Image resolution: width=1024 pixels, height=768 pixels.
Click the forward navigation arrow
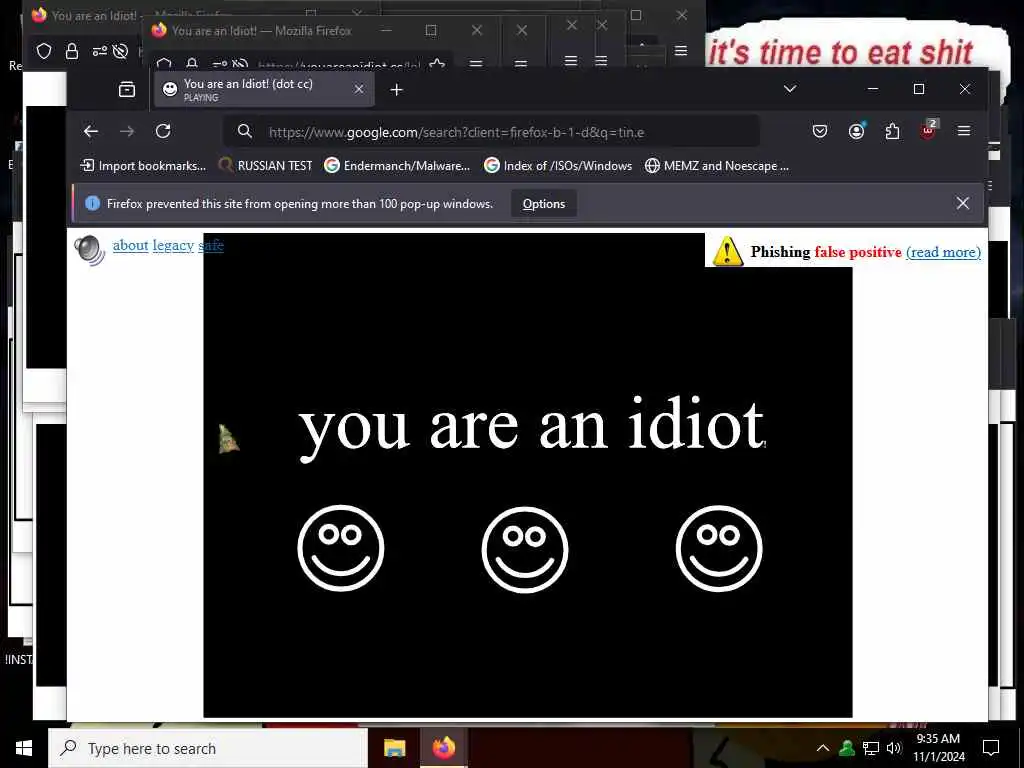coord(127,131)
